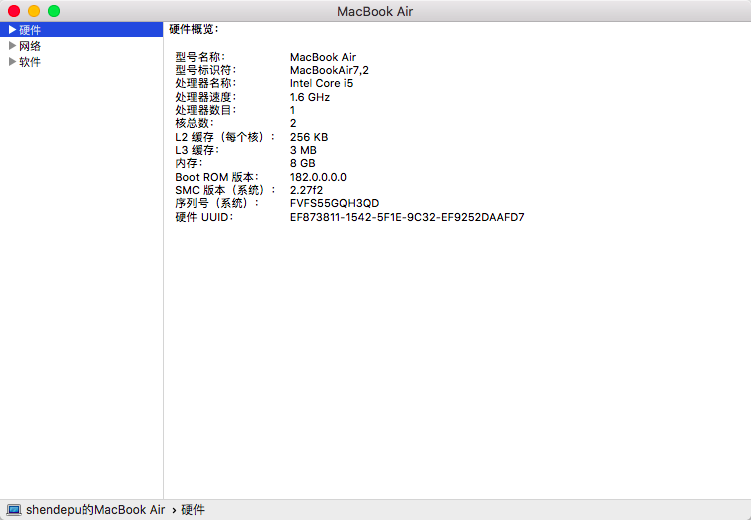Click the red close window button
This screenshot has height=520, width=751.
[14, 11]
